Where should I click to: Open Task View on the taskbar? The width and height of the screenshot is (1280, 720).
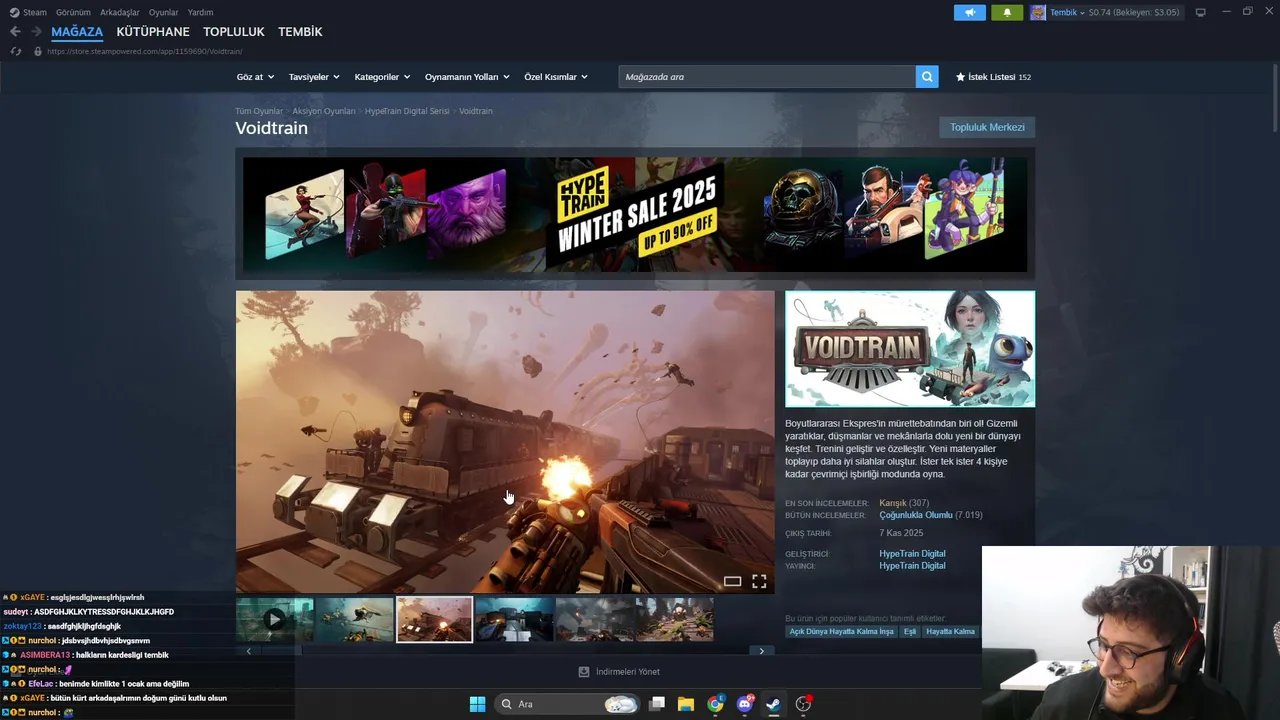click(x=657, y=704)
